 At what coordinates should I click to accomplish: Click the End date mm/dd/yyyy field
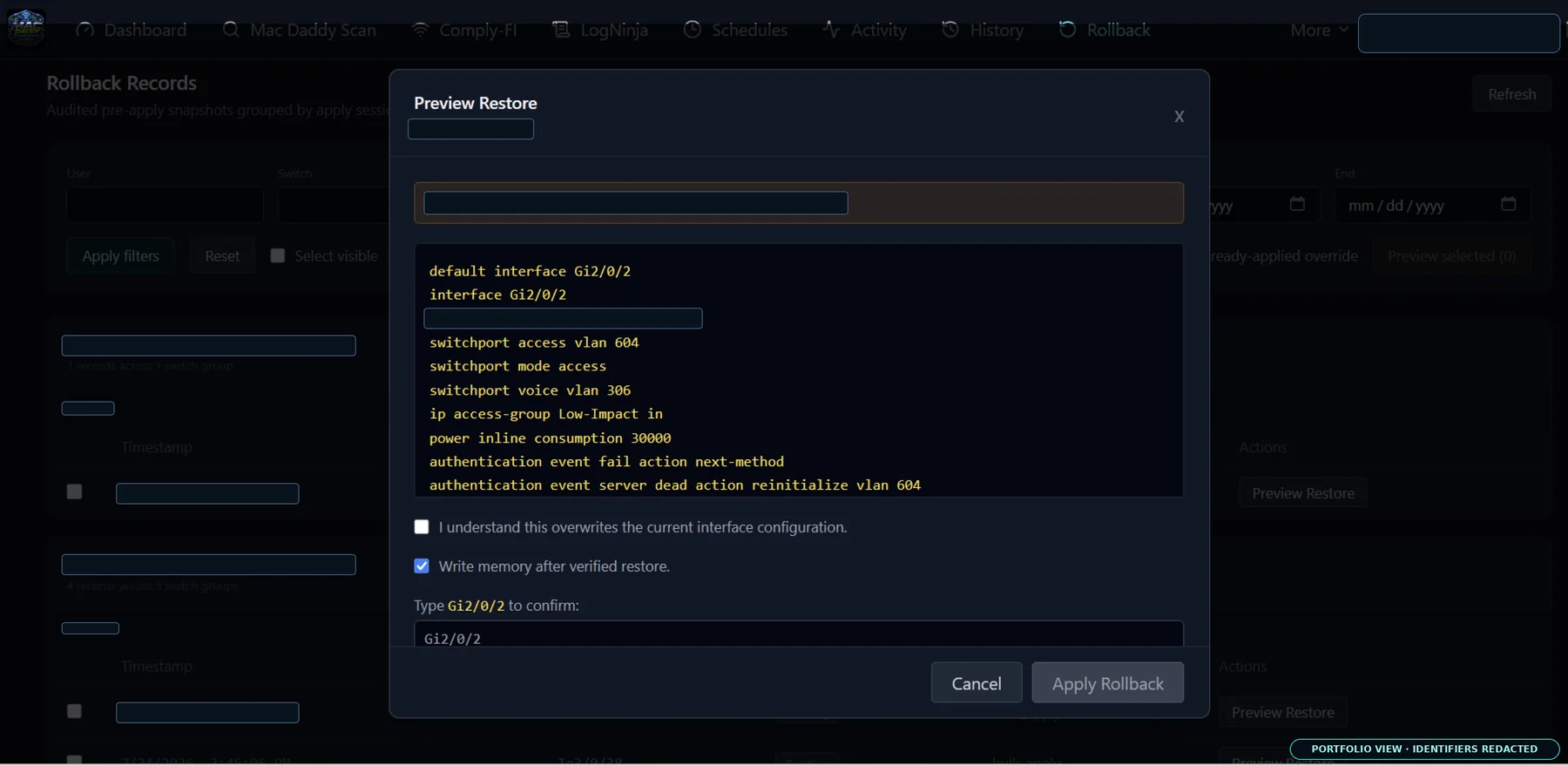point(1432,205)
